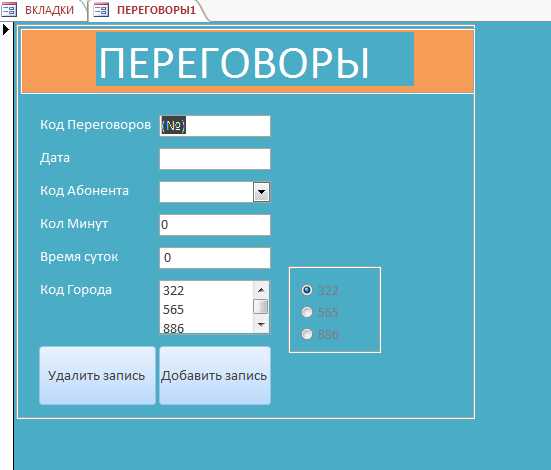
Task: Click the Кол Минут label
Action: click(x=74, y=224)
